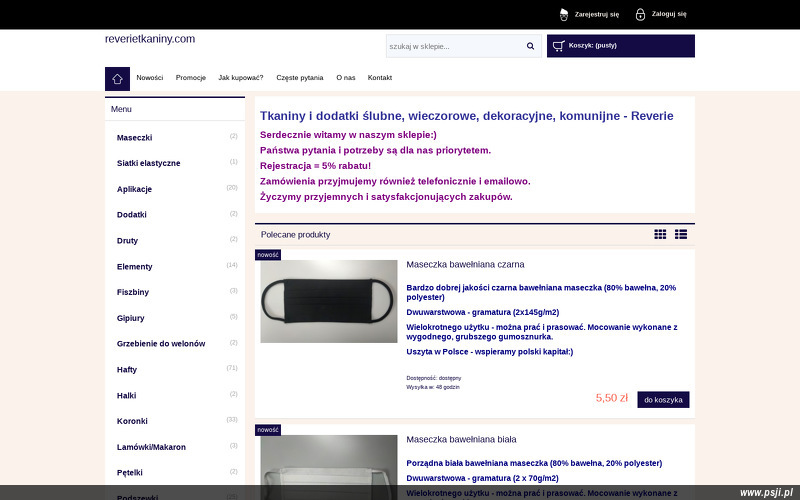Viewport: 800px width, 500px height.
Task: Click the login padlock icon
Action: [x=640, y=14]
